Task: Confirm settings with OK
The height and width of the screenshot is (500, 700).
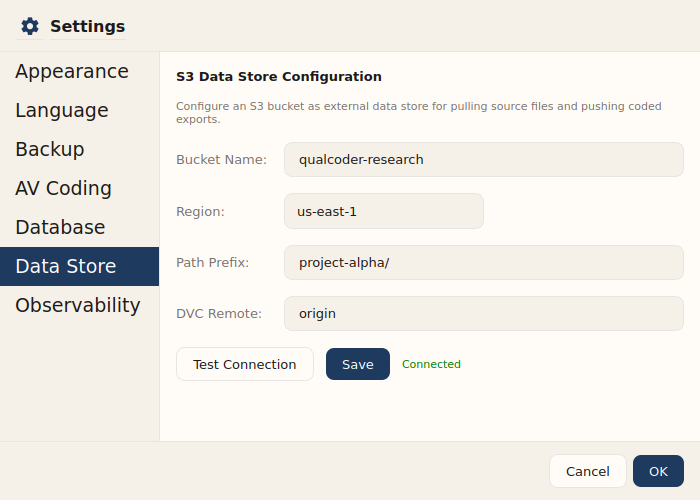Action: click(x=658, y=471)
